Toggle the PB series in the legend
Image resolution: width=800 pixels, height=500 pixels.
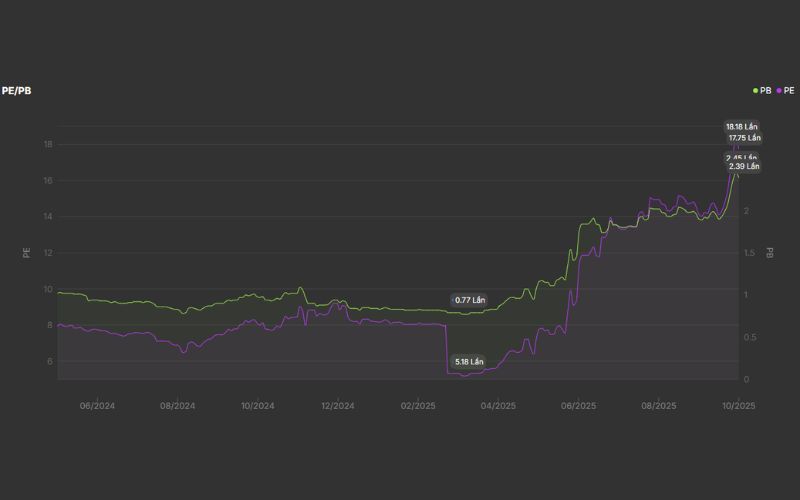[x=765, y=90]
